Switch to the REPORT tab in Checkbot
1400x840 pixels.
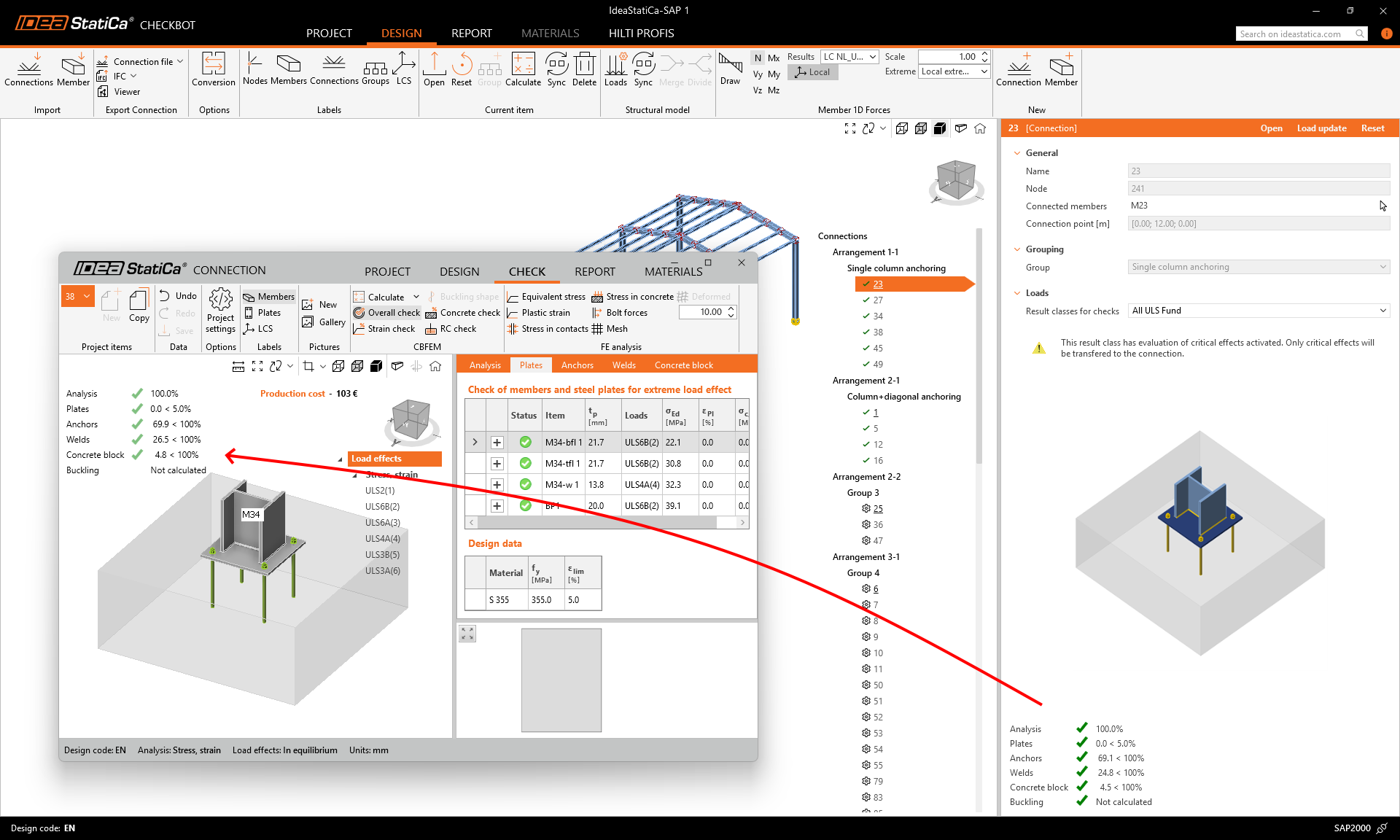coord(471,34)
